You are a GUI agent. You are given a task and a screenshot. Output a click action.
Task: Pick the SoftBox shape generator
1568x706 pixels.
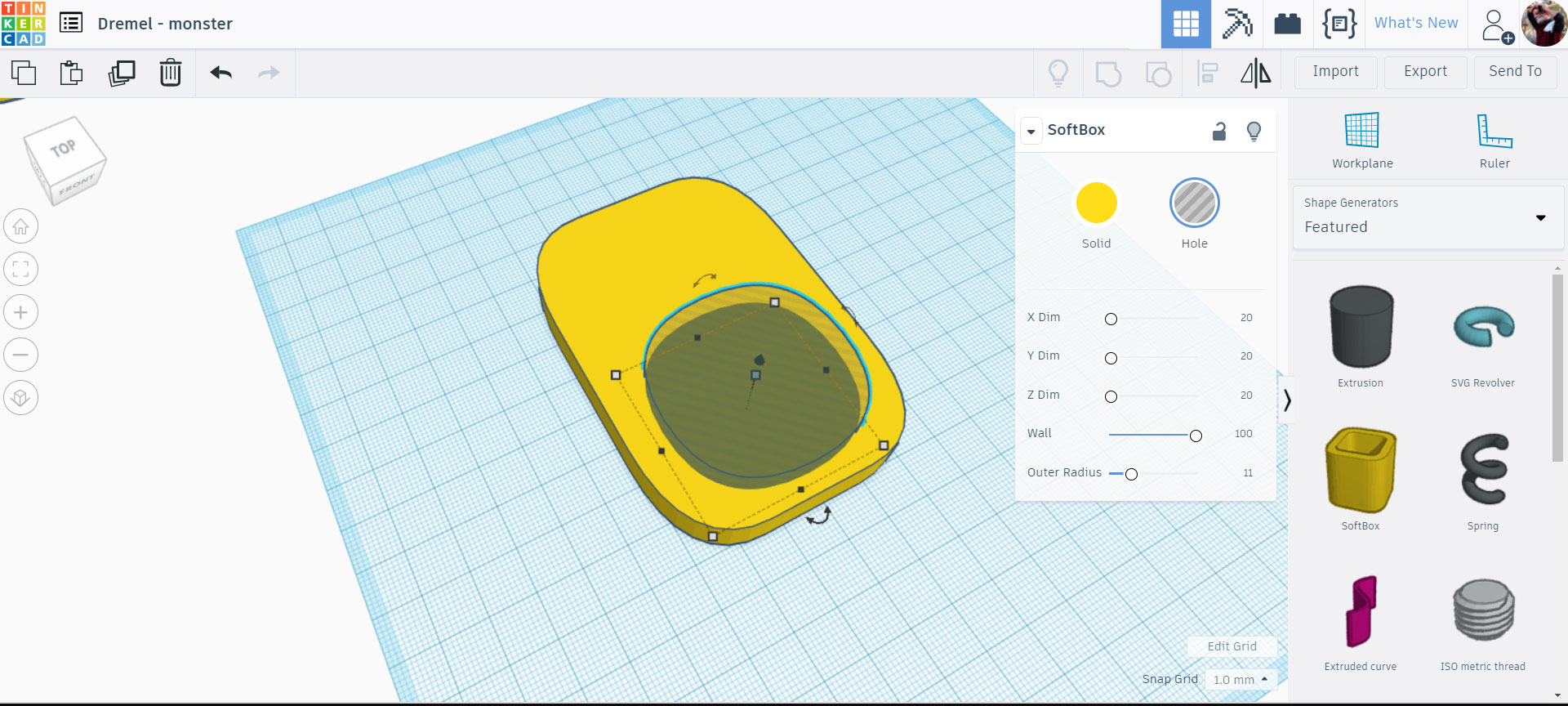click(1361, 479)
